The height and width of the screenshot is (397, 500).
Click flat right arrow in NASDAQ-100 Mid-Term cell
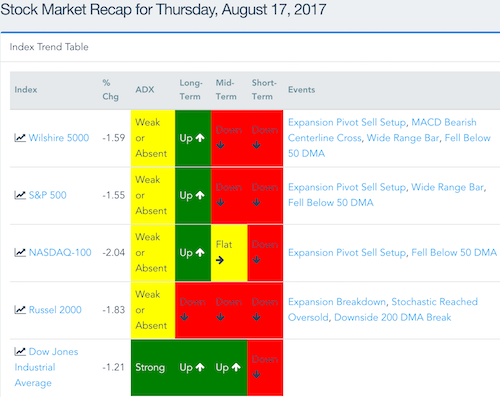(x=220, y=260)
